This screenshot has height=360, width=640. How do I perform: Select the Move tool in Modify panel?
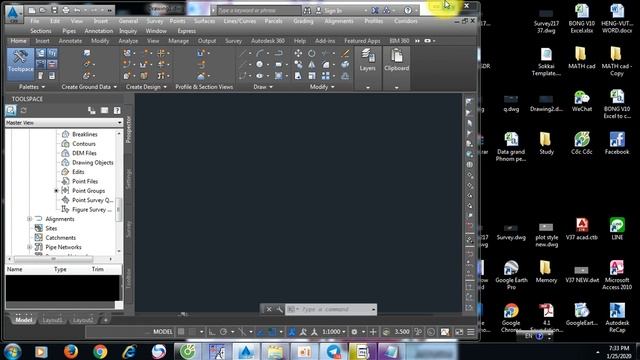[298, 53]
